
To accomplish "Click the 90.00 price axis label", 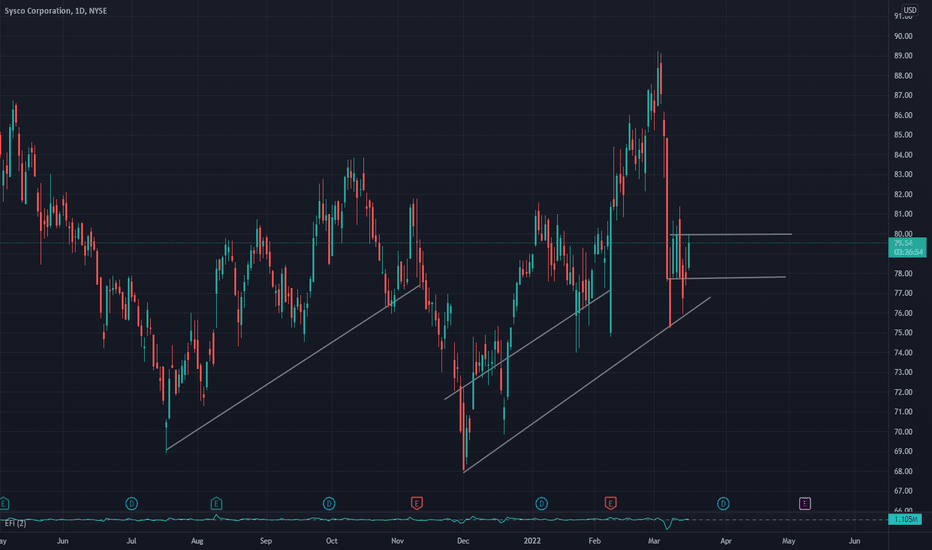I will point(903,36).
